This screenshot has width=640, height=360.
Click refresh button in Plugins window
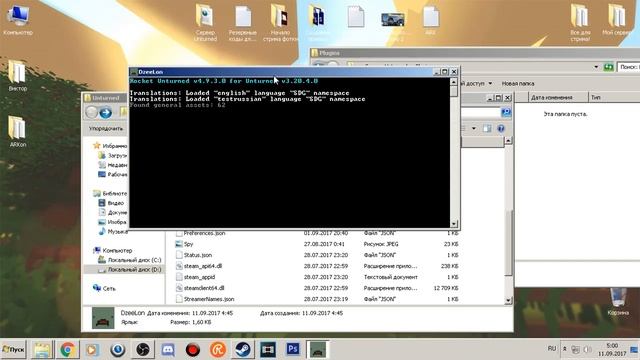[608, 67]
